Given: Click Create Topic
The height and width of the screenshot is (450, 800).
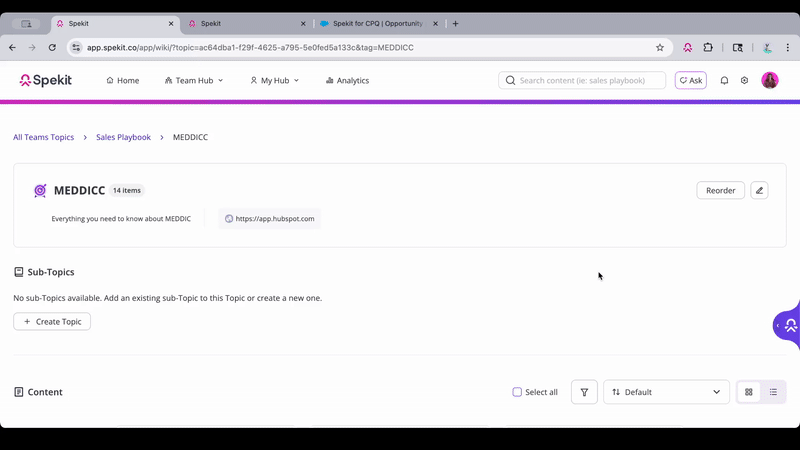Looking at the screenshot, I should pos(52,321).
